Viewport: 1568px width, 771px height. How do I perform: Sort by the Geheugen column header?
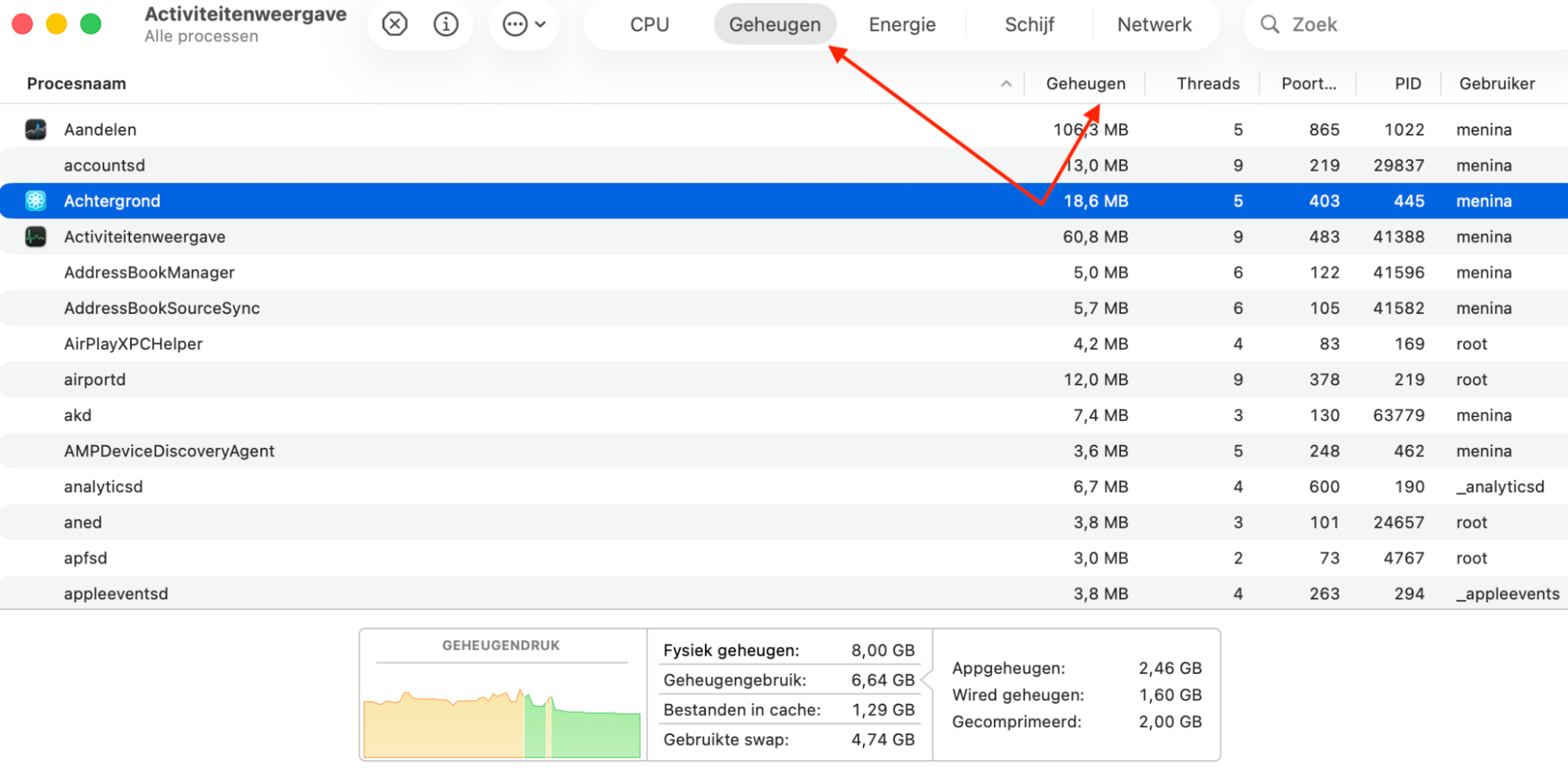coord(1086,82)
